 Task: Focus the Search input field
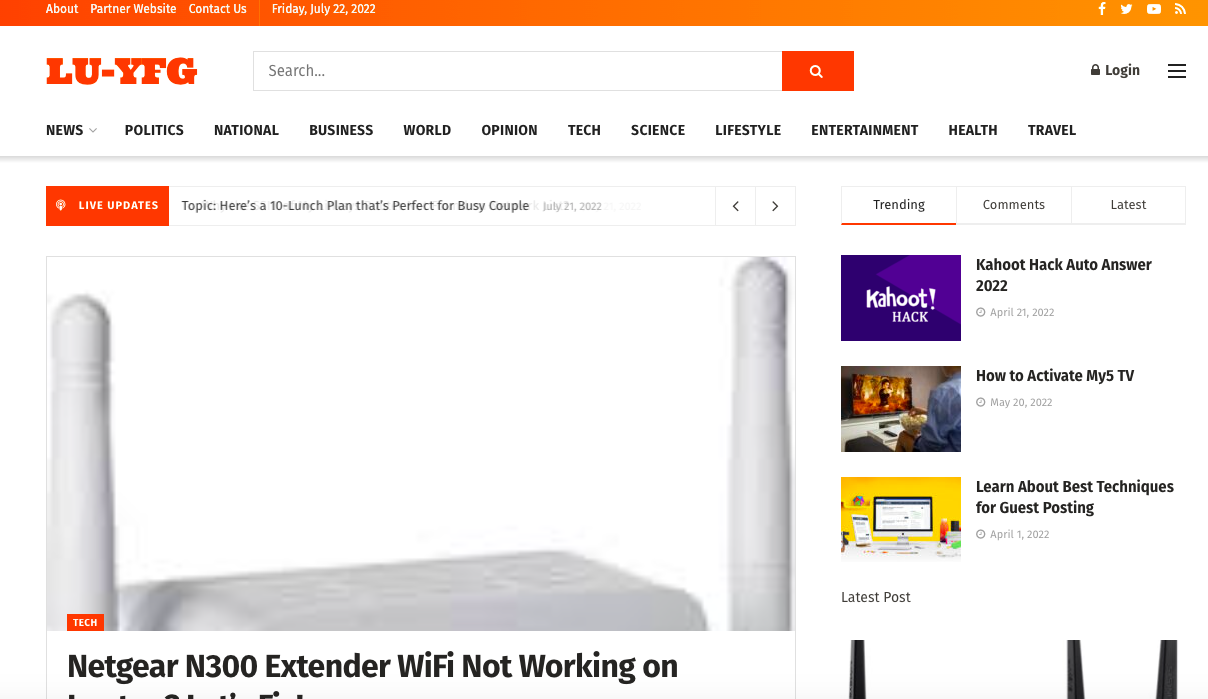[518, 71]
